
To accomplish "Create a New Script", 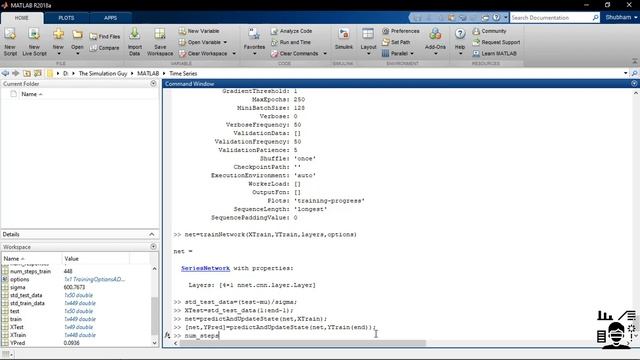I will pyautogui.click(x=10, y=42).
